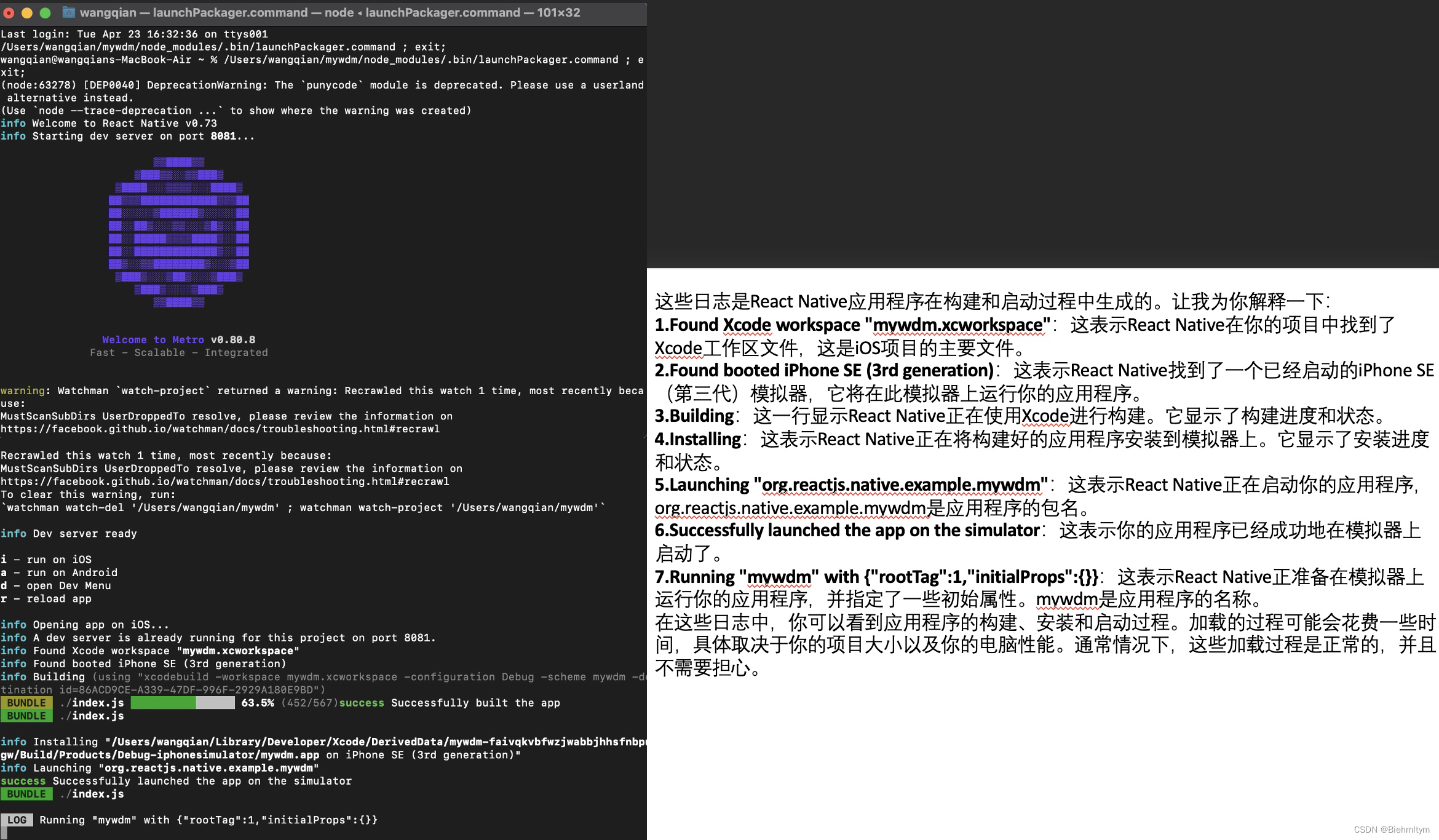Click bold heading '3.Building' in the notes
This screenshot has width=1439, height=840.
pos(694,416)
